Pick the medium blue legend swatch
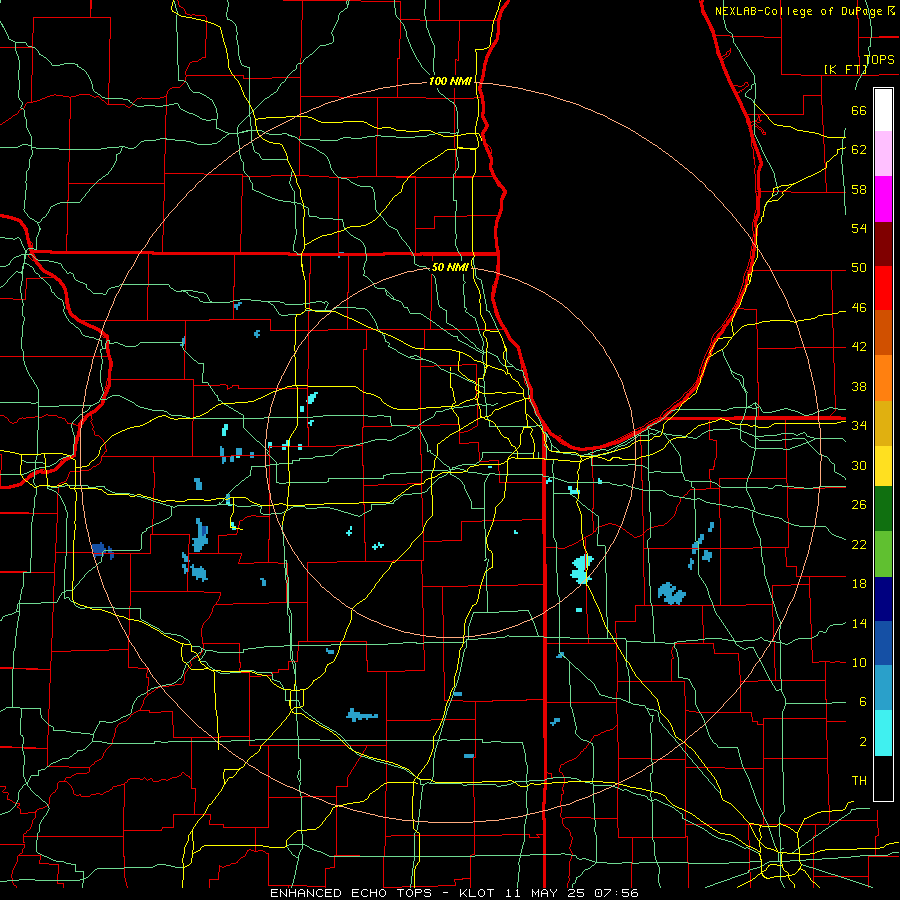 (883, 643)
